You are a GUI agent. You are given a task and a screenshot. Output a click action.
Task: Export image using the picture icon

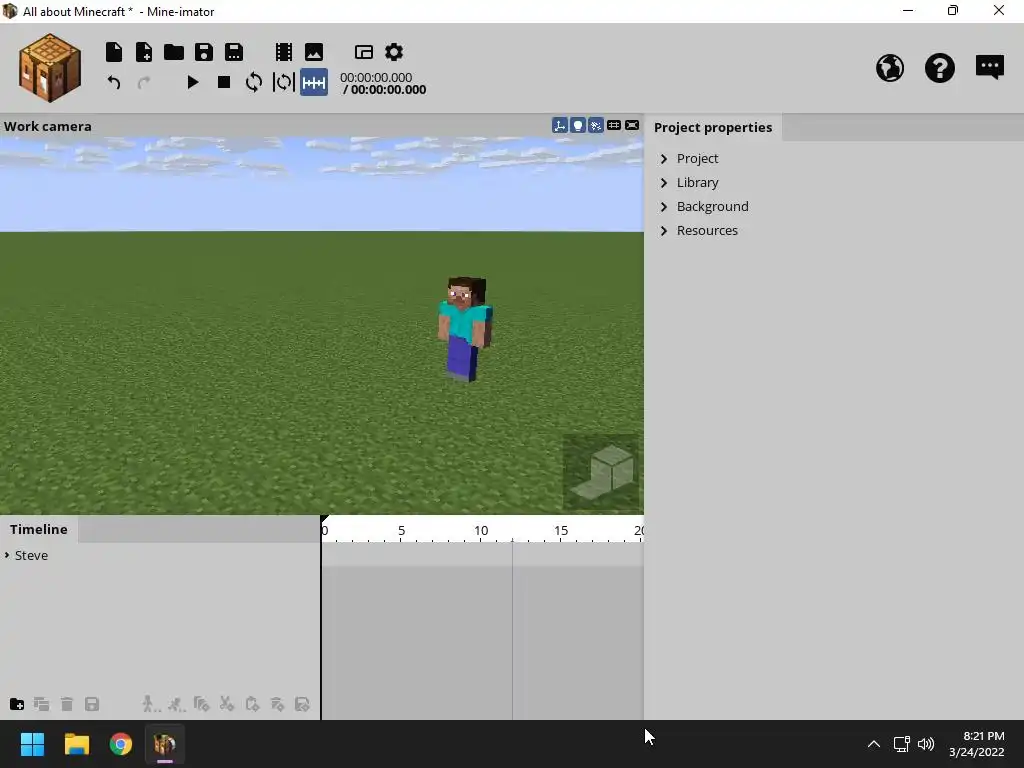(x=314, y=52)
